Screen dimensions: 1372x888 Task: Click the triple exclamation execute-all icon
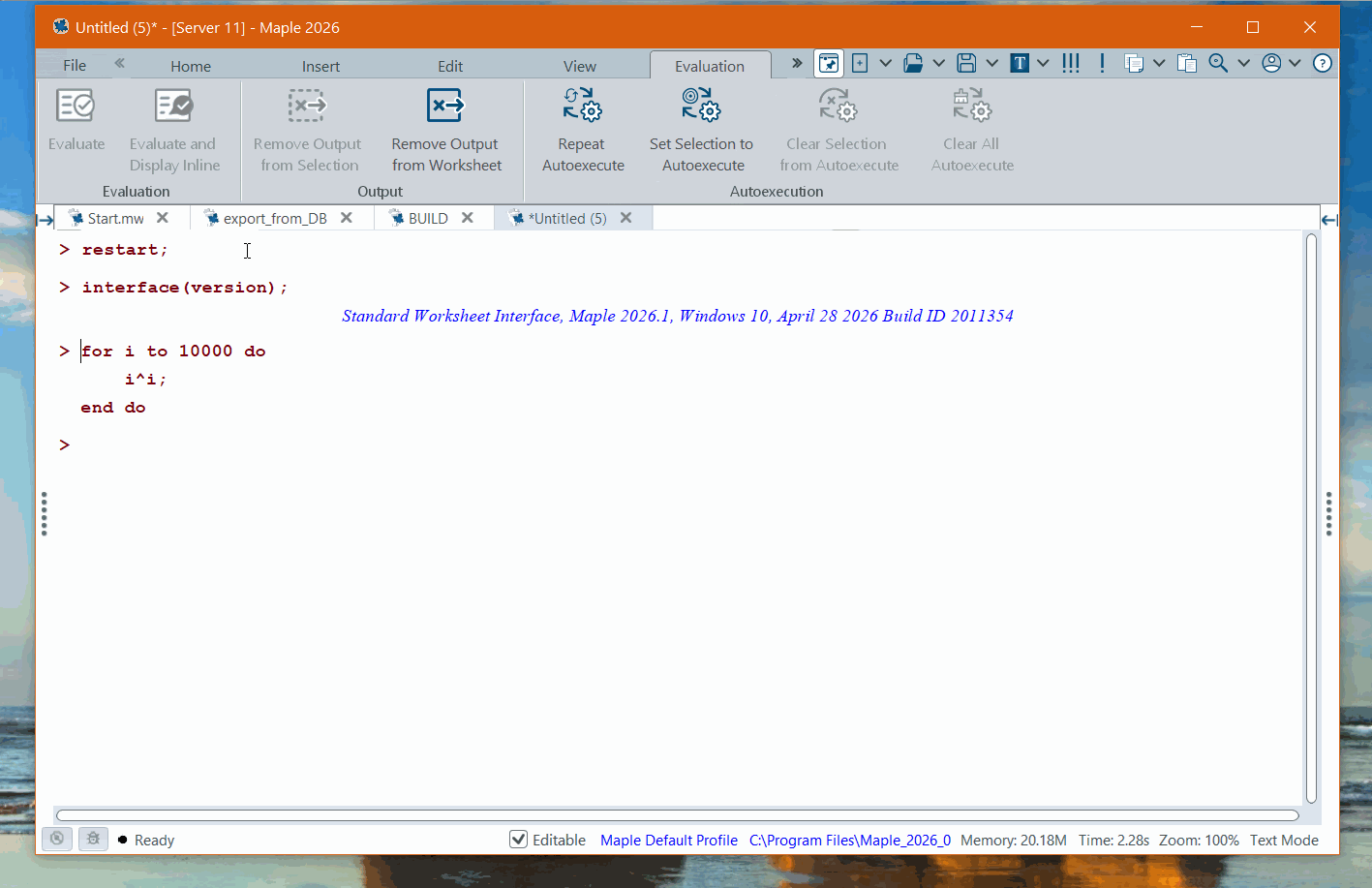click(x=1071, y=64)
